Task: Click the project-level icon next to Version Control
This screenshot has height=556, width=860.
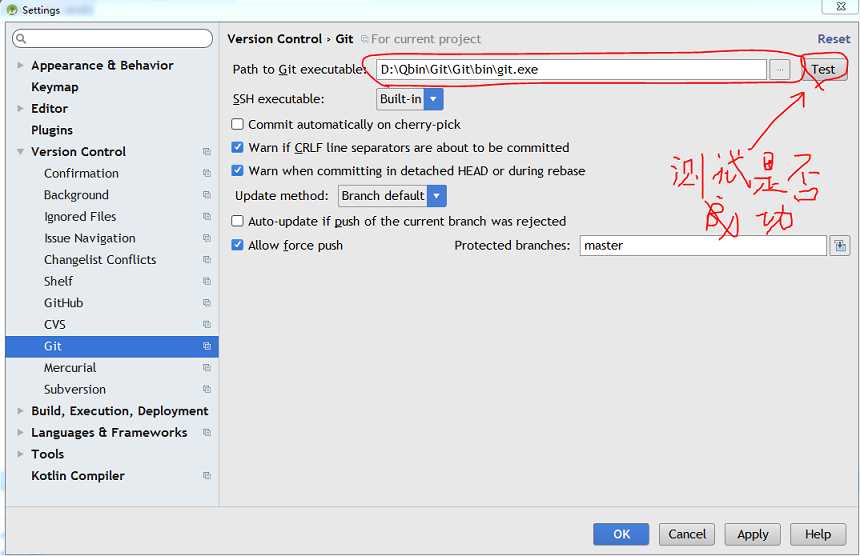Action: coord(207,152)
